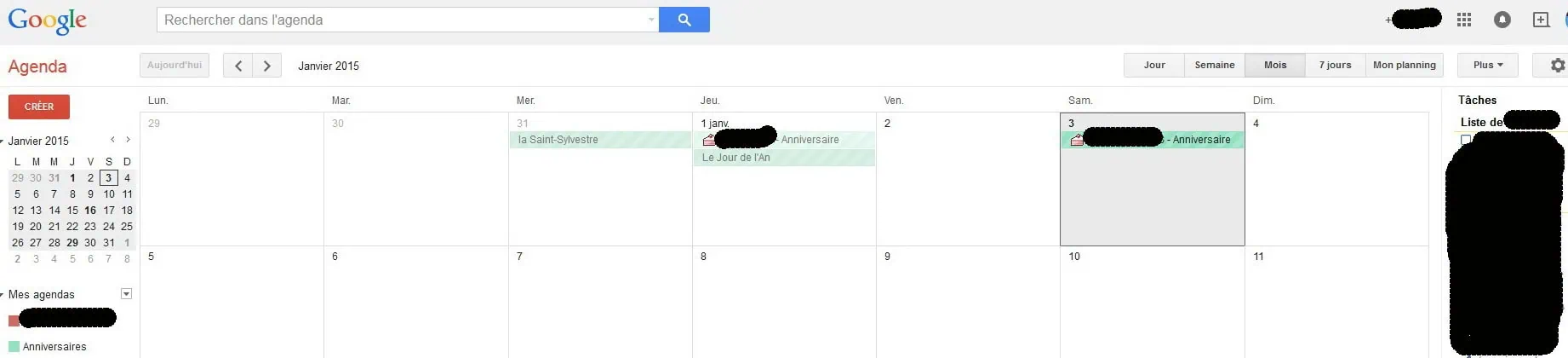Toggle the Anniversaires calendar color box

coord(14,346)
